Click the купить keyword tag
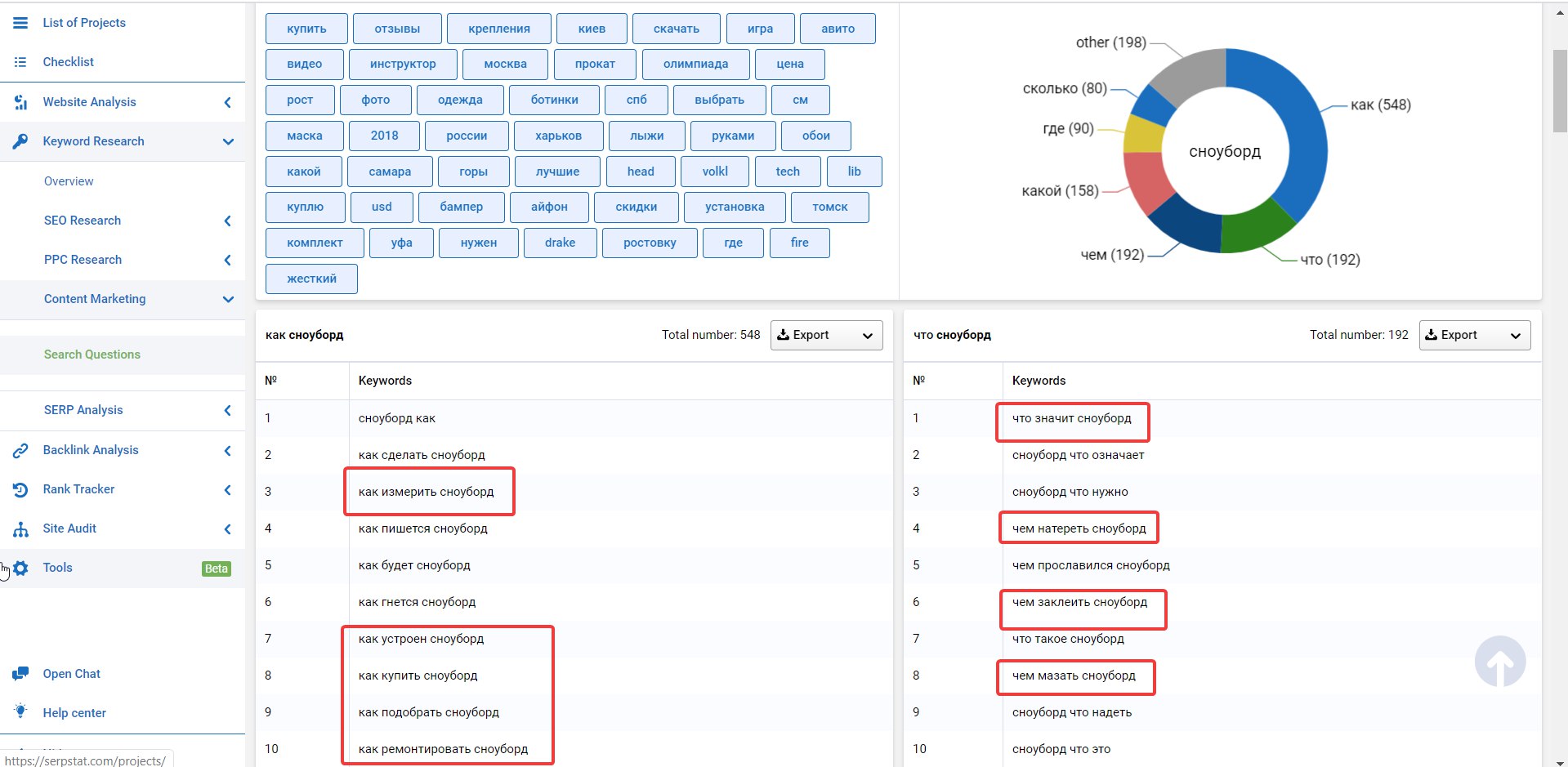Viewport: 1568px width, 767px height. click(x=306, y=29)
